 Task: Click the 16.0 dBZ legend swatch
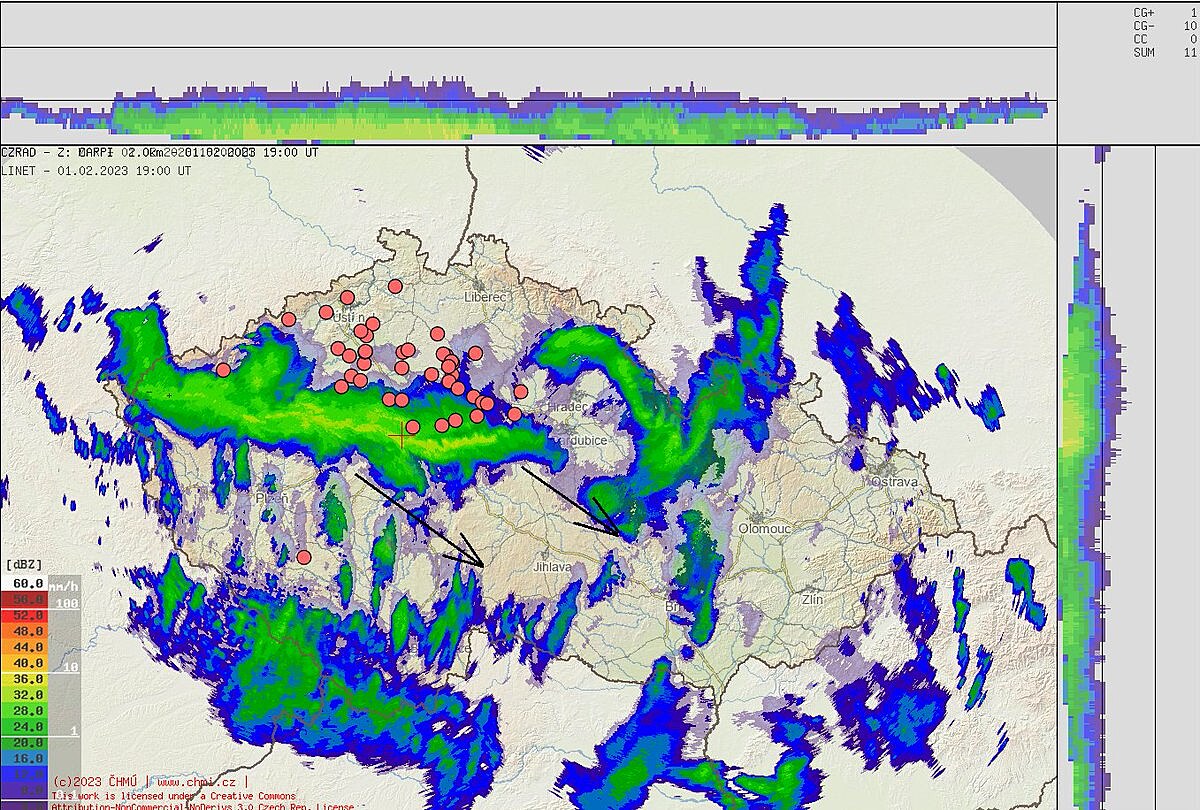coord(25,759)
